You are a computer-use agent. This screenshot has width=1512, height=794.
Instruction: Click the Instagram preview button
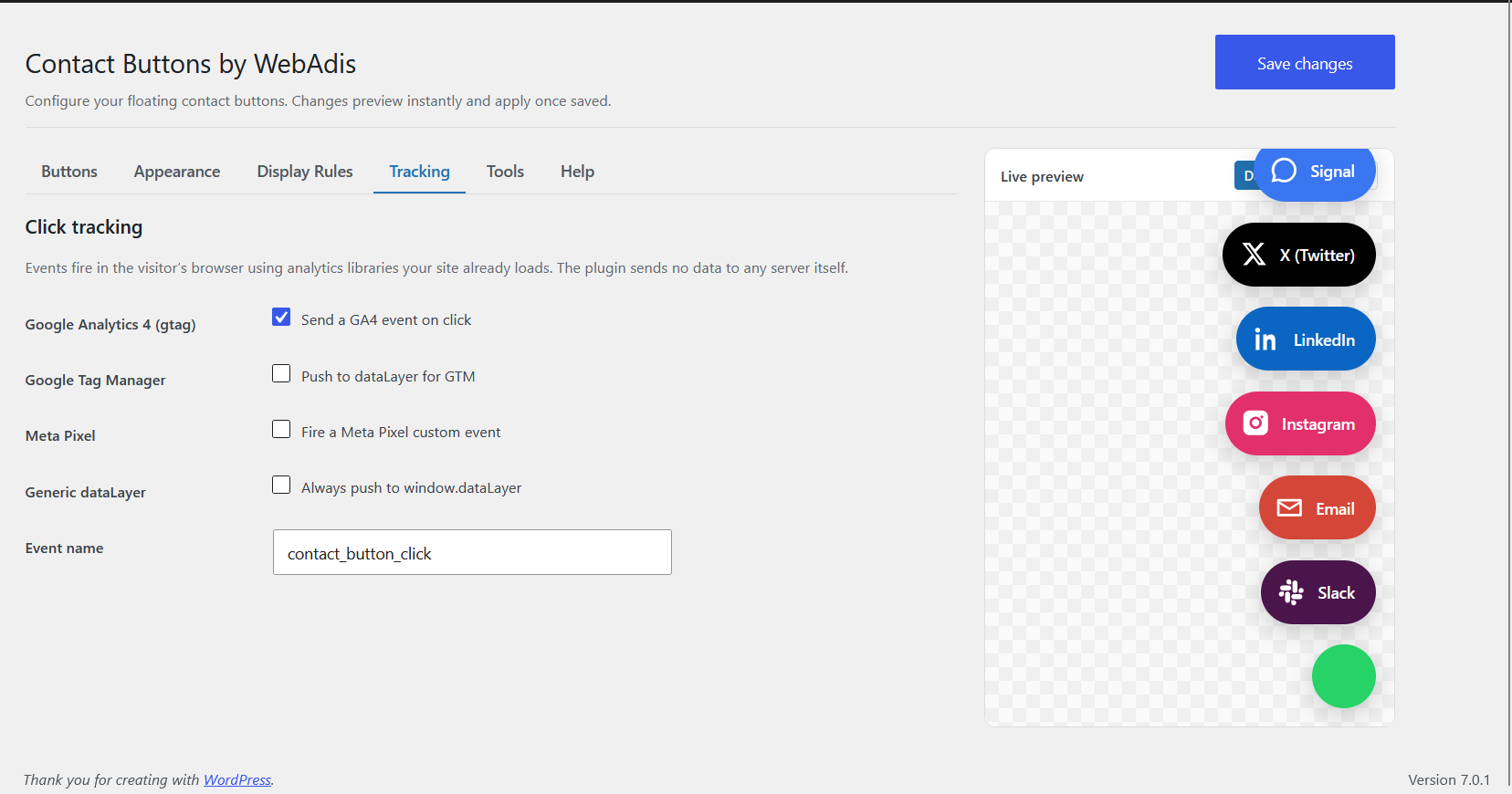click(1300, 423)
